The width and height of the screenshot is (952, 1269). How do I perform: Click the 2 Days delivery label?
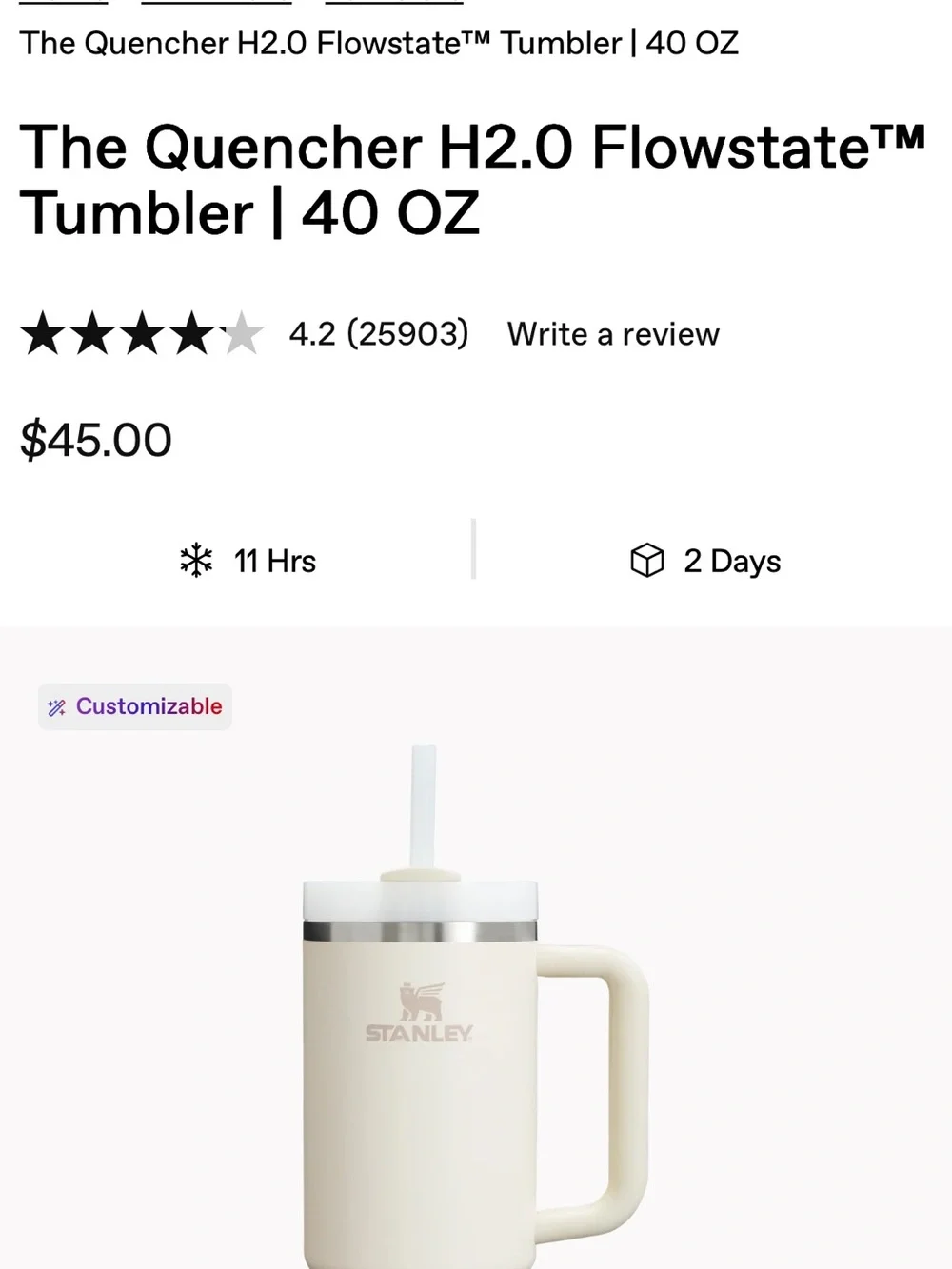tap(732, 562)
